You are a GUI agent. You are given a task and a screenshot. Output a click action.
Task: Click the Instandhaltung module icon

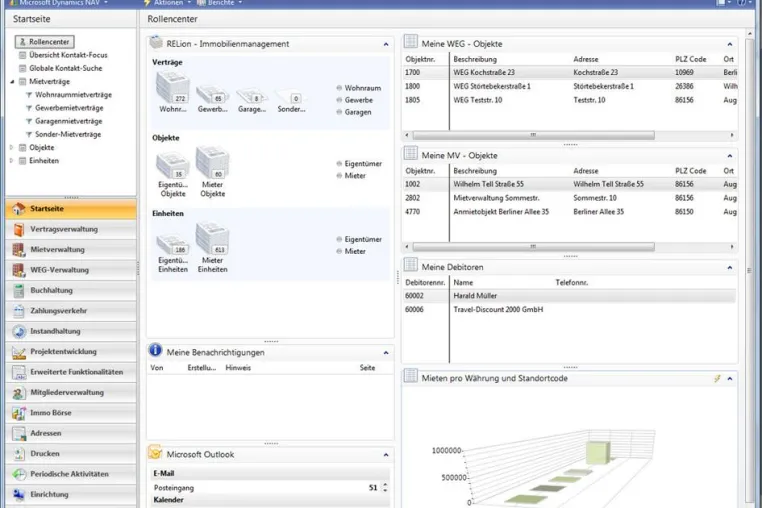[x=18, y=332]
